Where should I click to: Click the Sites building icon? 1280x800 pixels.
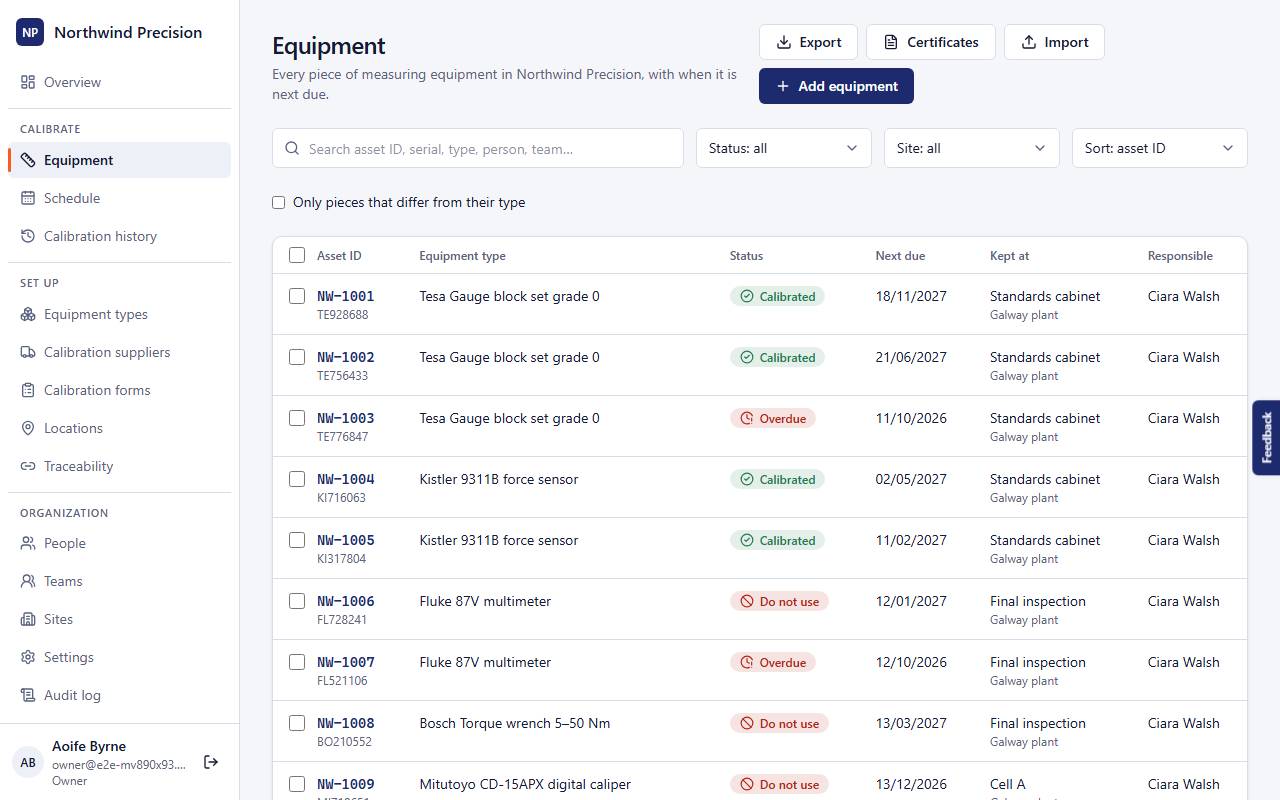click(x=28, y=619)
